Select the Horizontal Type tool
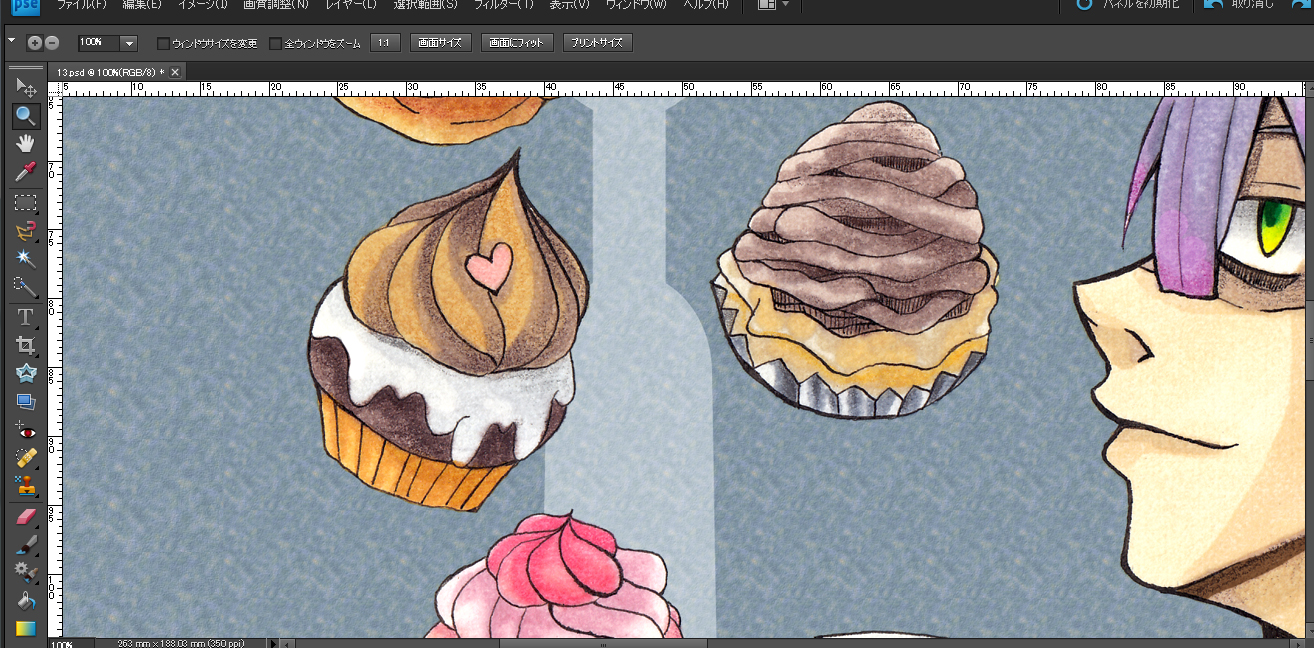Image resolution: width=1314 pixels, height=648 pixels. [x=26, y=317]
